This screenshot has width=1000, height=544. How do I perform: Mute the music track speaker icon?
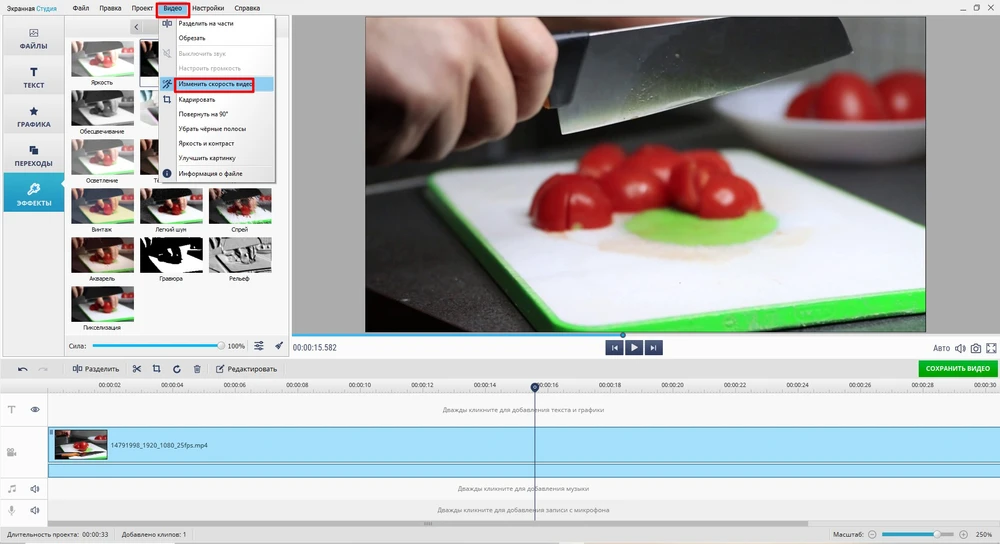click(x=35, y=489)
